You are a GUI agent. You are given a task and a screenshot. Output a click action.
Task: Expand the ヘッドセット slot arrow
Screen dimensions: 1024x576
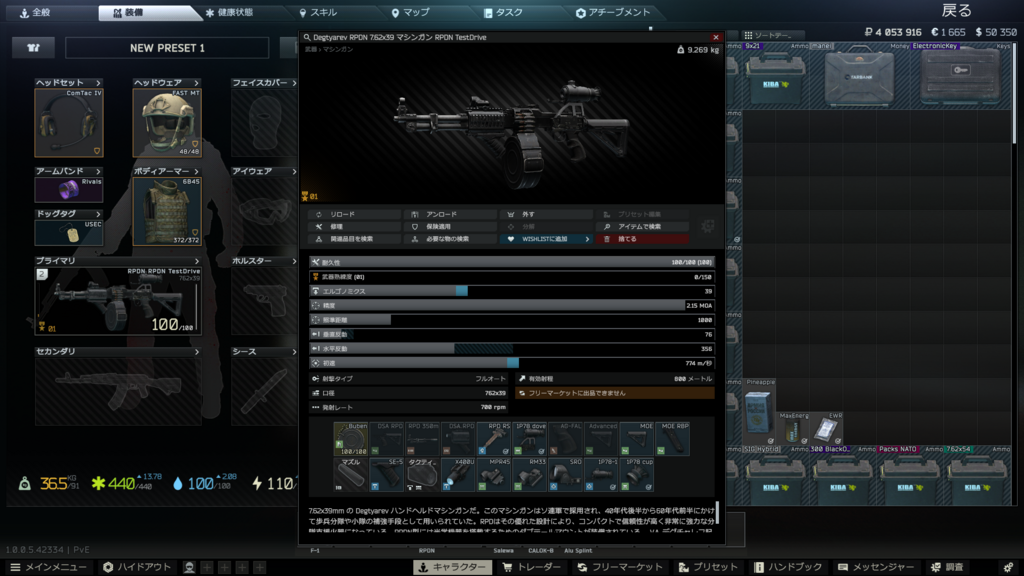97,83
